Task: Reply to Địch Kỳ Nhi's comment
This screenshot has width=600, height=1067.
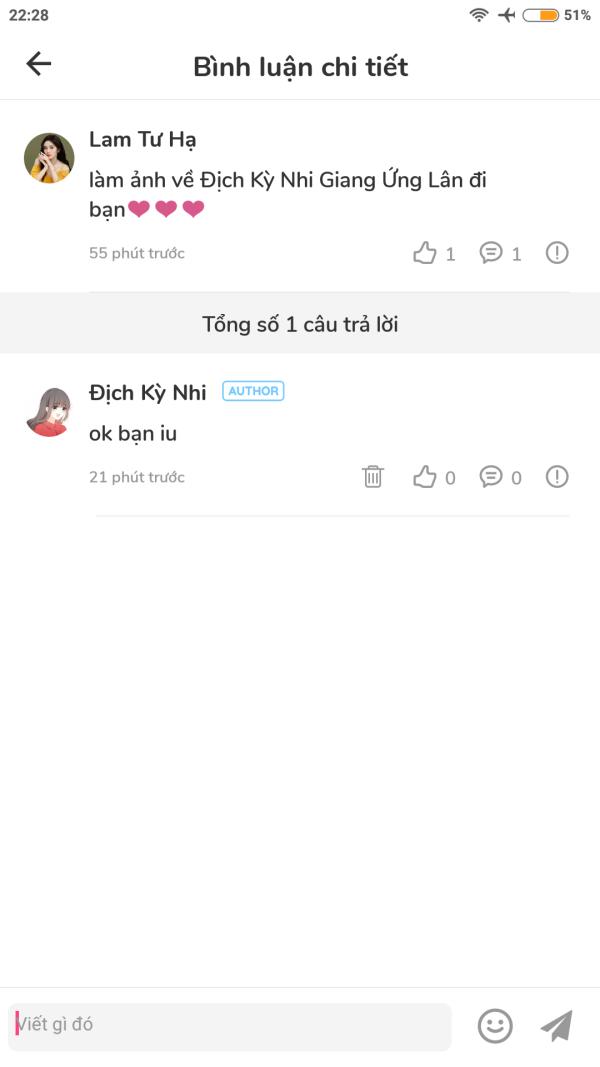Action: point(490,477)
